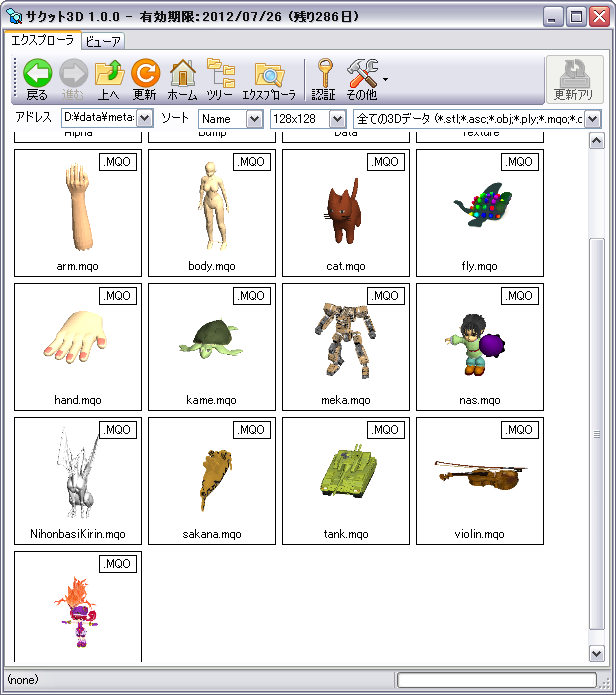Expand the その他 dropdown arrow
Image resolution: width=616 pixels, height=695 pixels.
pos(385,80)
